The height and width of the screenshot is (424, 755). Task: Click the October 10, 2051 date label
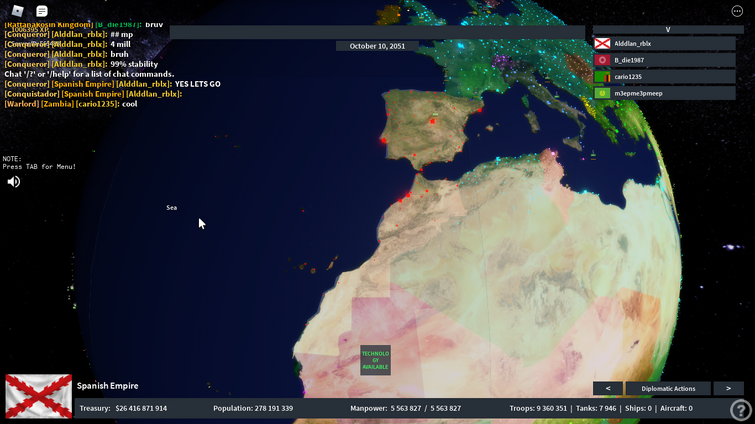click(377, 46)
